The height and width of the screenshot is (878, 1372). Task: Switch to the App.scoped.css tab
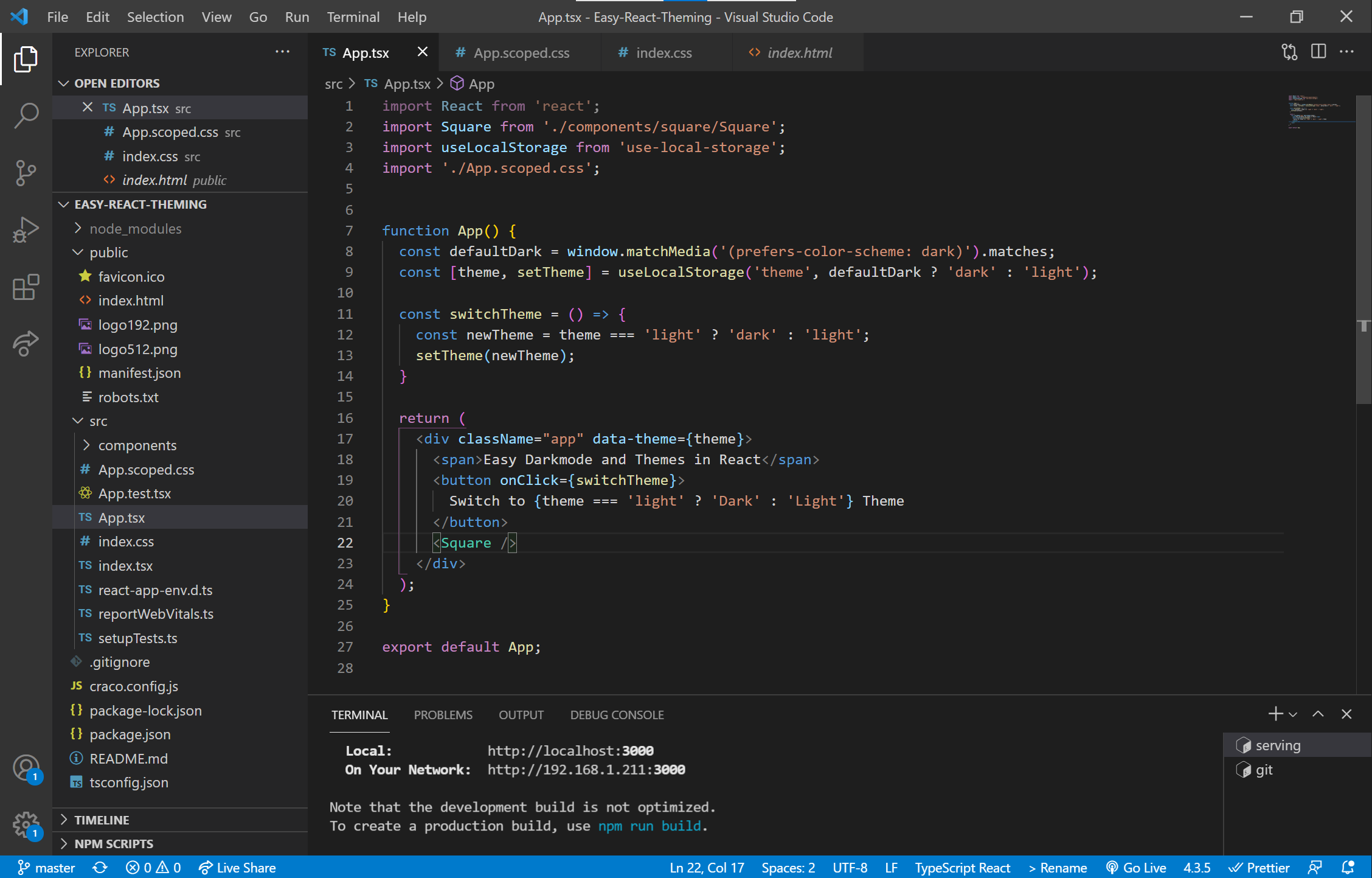tap(521, 53)
